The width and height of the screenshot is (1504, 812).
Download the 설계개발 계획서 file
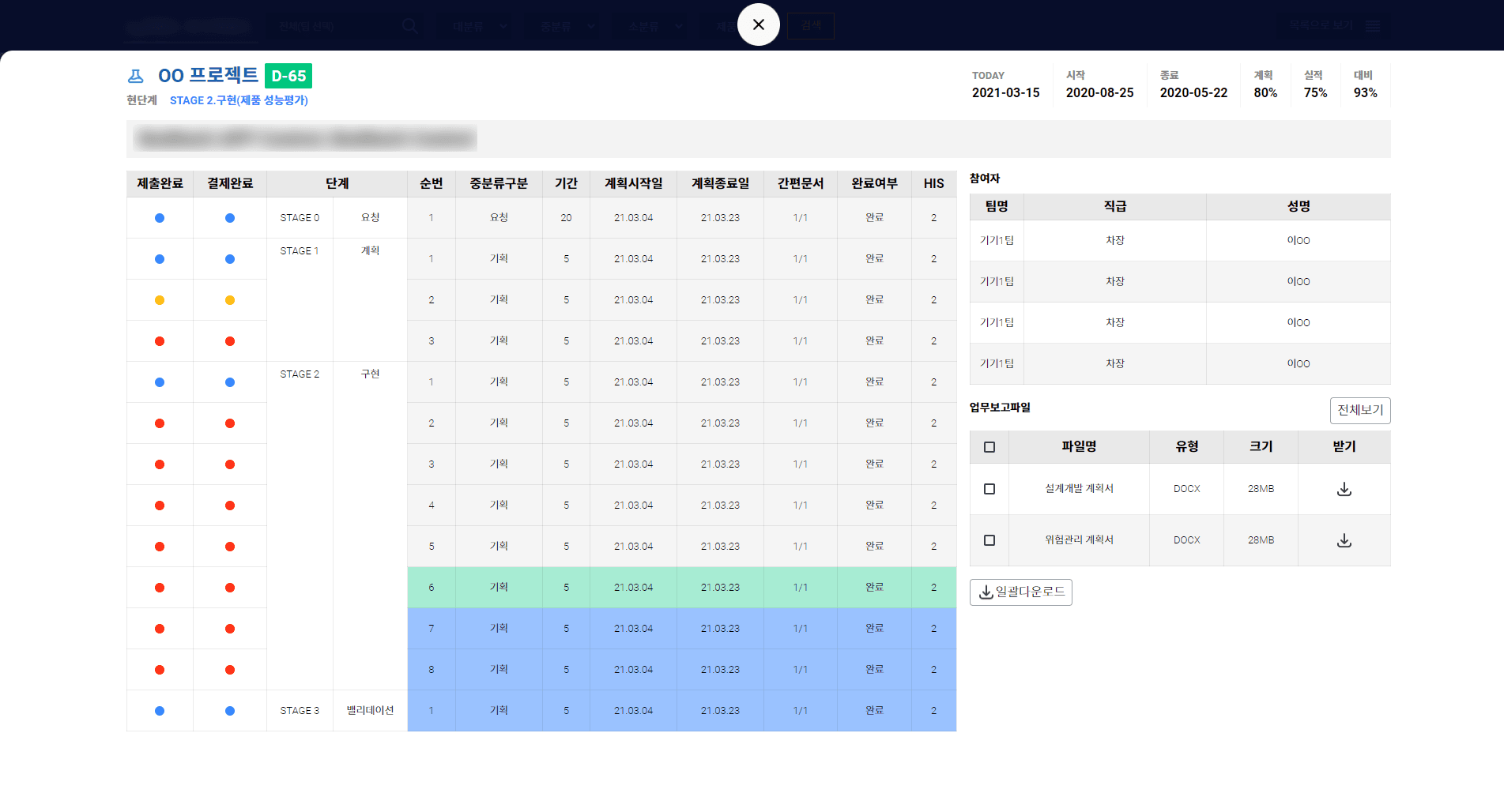coord(1344,489)
